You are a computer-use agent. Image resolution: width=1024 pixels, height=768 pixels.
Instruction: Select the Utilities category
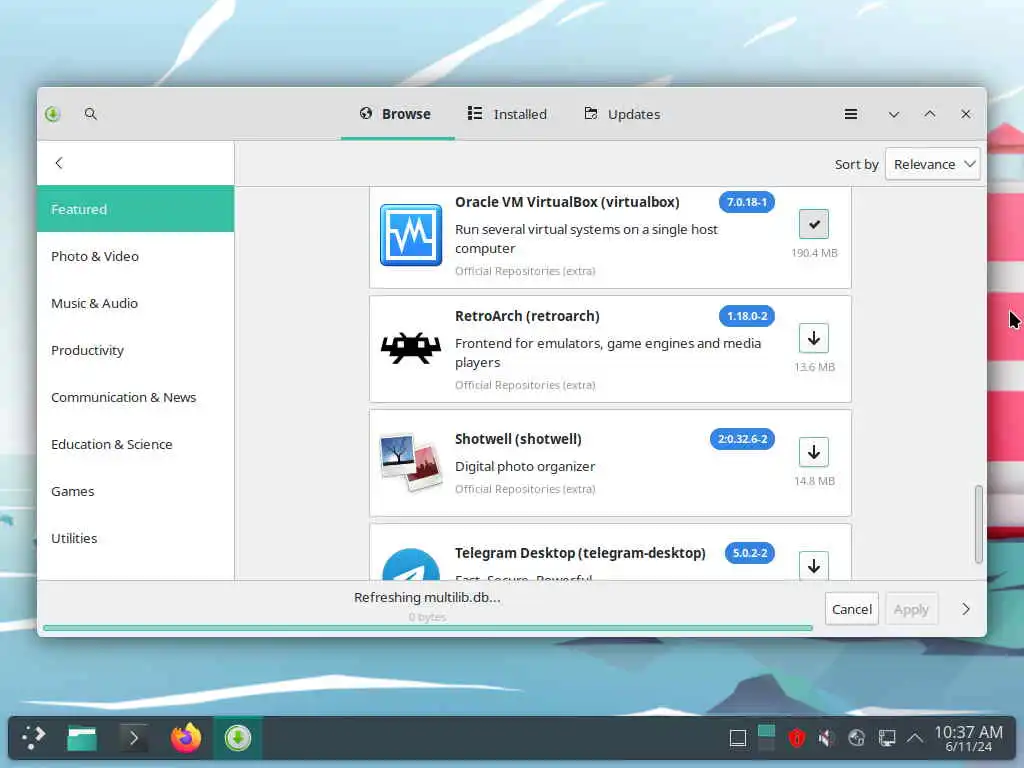tap(136, 538)
